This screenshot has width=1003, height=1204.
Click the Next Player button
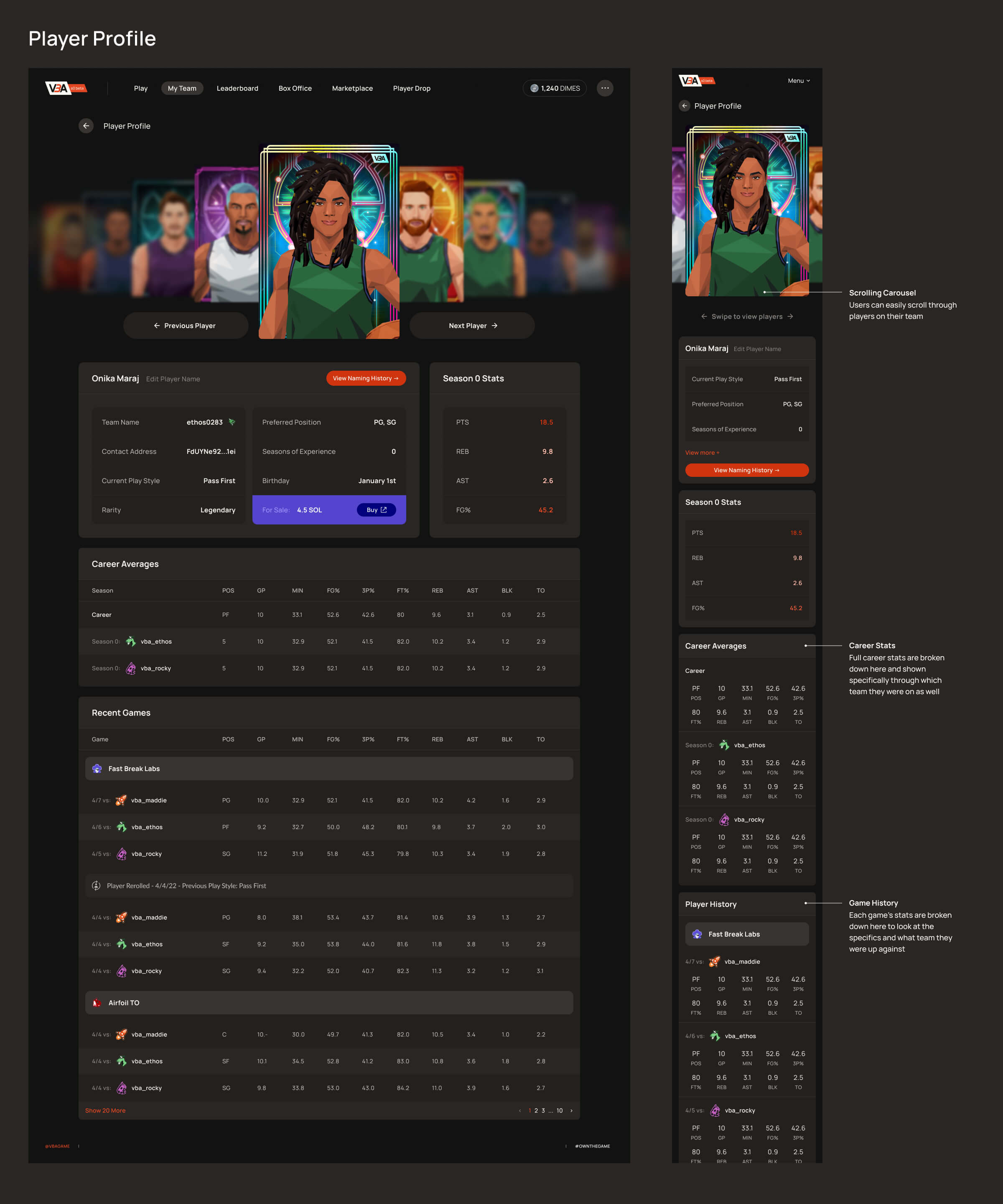point(472,326)
